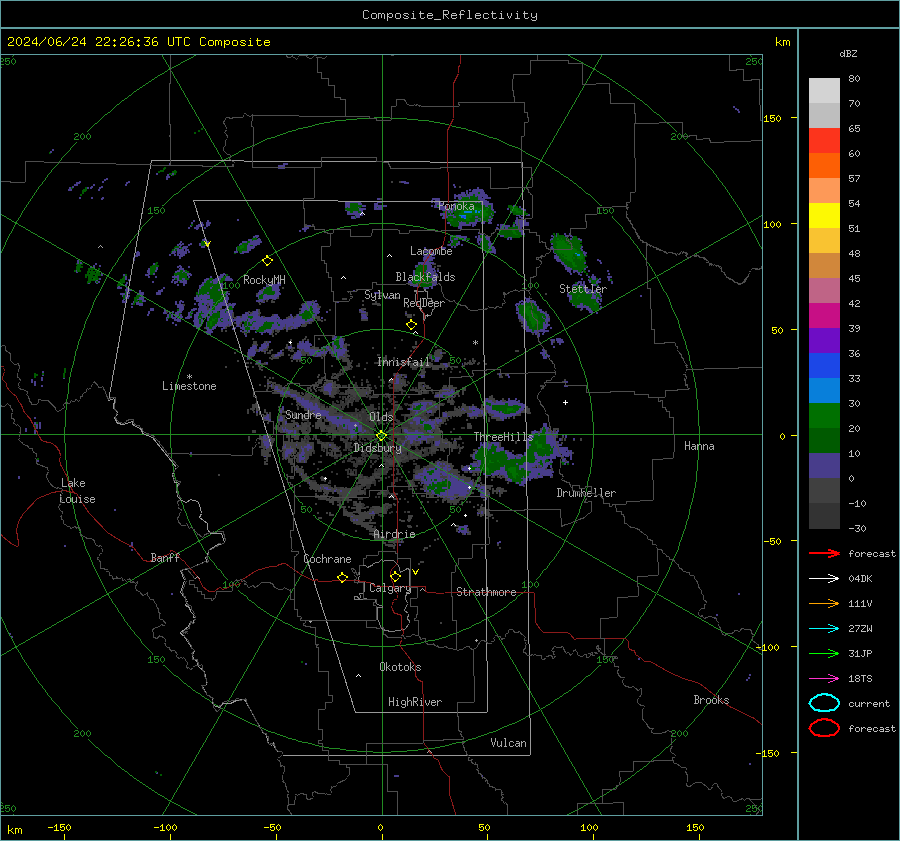Screen dimensions: 900x841
Task: Select the 65 dBZ red color swatch
Action: (824, 140)
